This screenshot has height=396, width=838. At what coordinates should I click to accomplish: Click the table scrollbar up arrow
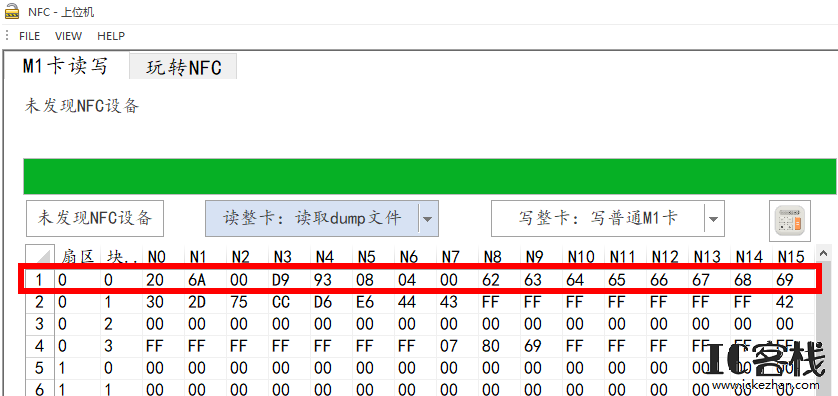823,255
